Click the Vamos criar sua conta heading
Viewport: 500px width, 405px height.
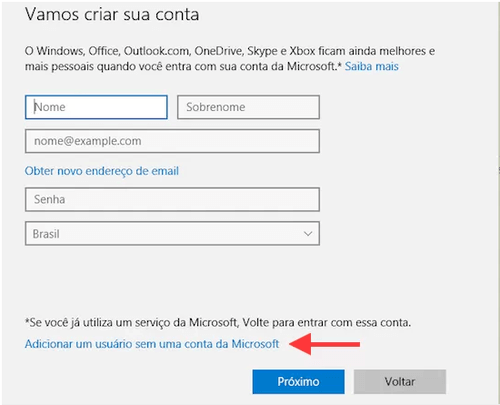click(x=112, y=14)
